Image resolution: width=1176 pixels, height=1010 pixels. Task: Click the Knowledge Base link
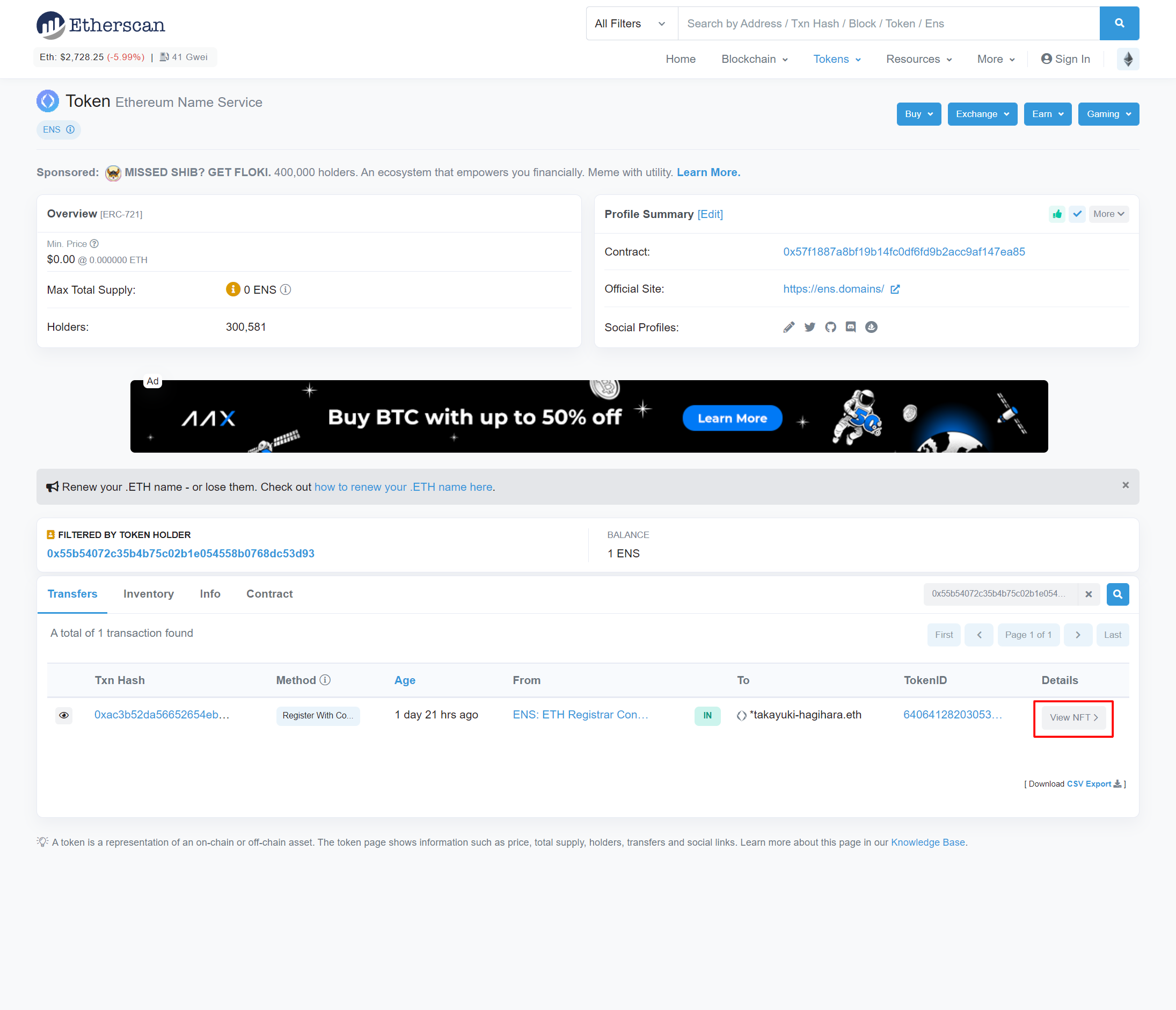928,842
